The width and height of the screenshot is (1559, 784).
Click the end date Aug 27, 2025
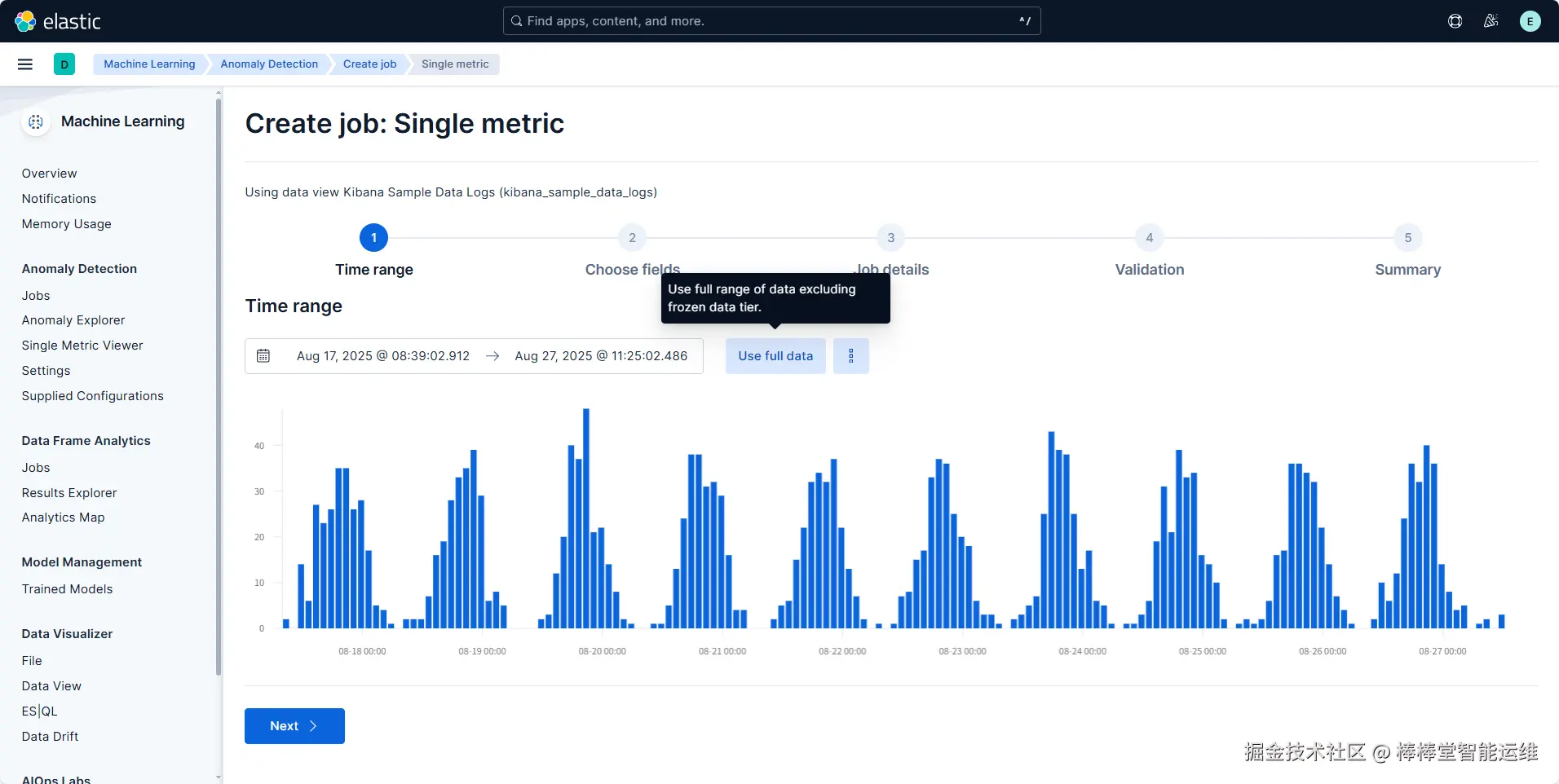coord(601,356)
